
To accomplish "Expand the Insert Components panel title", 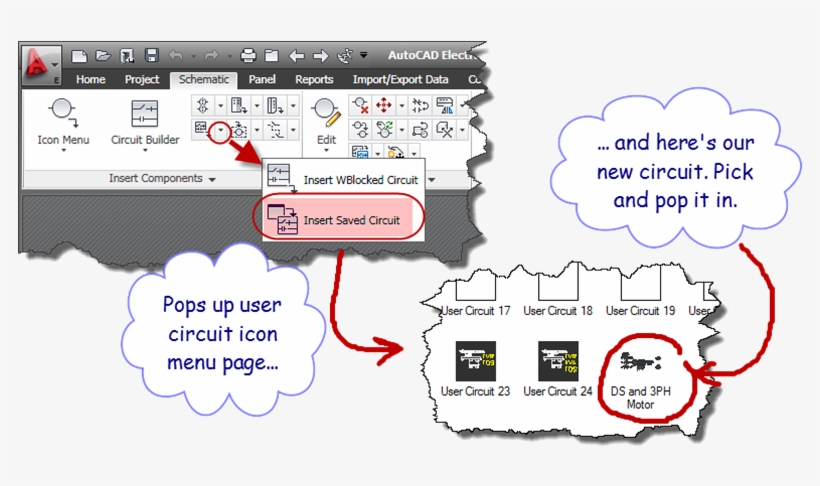I will pos(162,178).
